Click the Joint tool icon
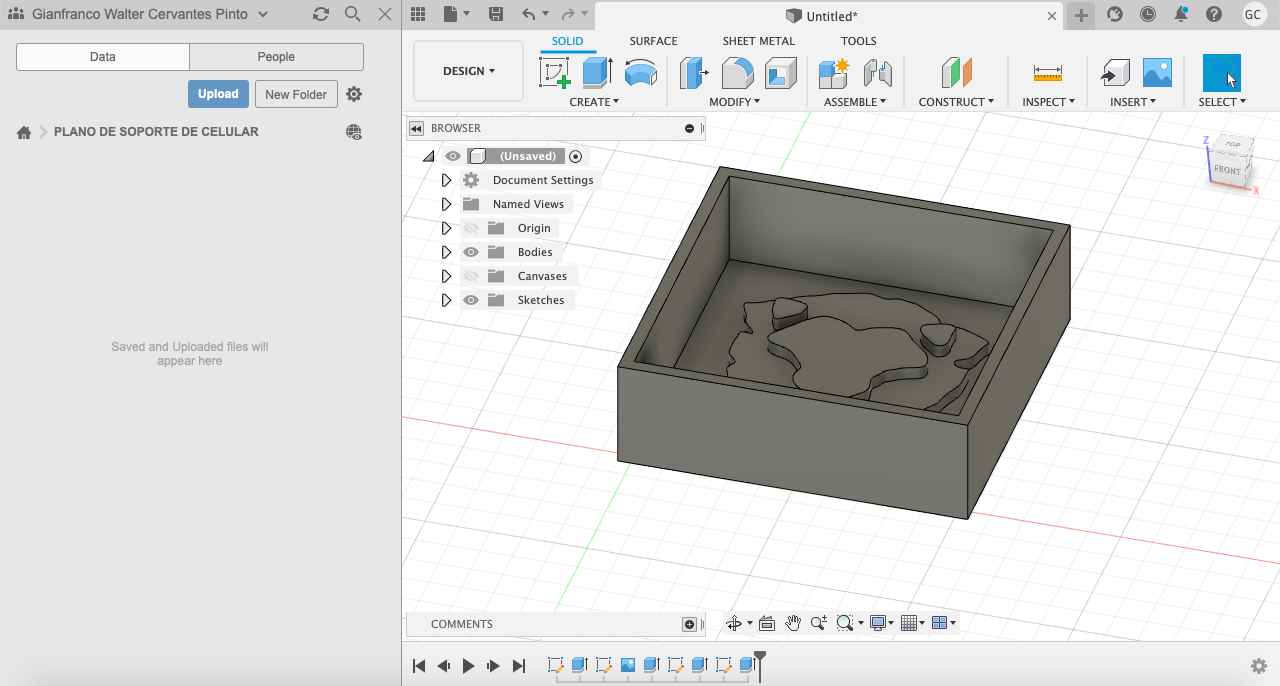Viewport: 1280px width, 686px height. click(877, 73)
